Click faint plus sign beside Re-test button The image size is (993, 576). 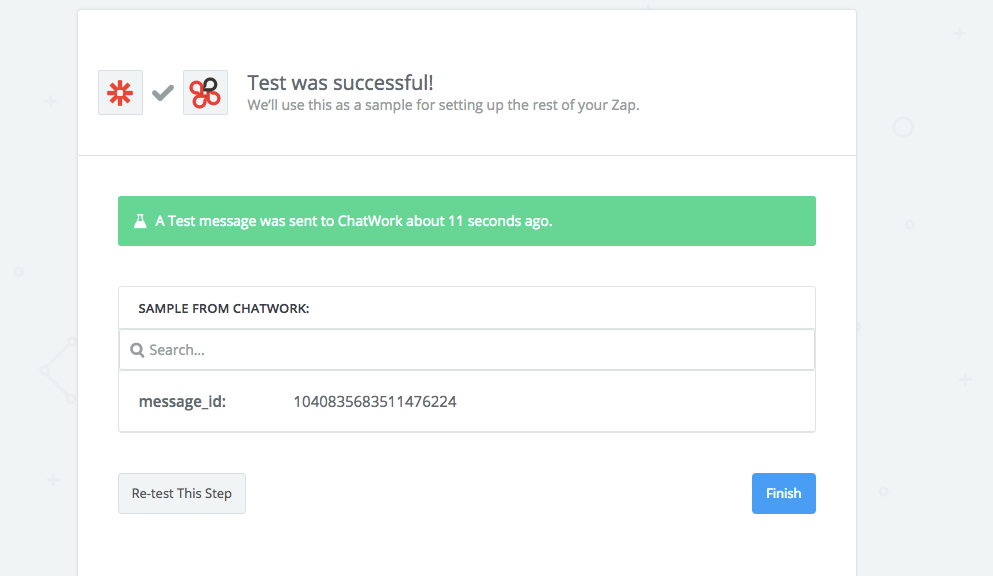[53, 480]
